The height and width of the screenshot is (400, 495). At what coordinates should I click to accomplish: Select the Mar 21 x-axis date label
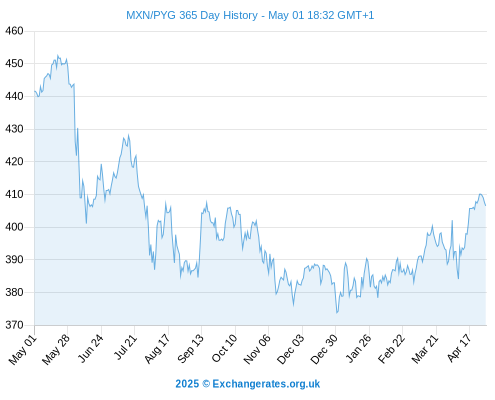tap(425, 348)
